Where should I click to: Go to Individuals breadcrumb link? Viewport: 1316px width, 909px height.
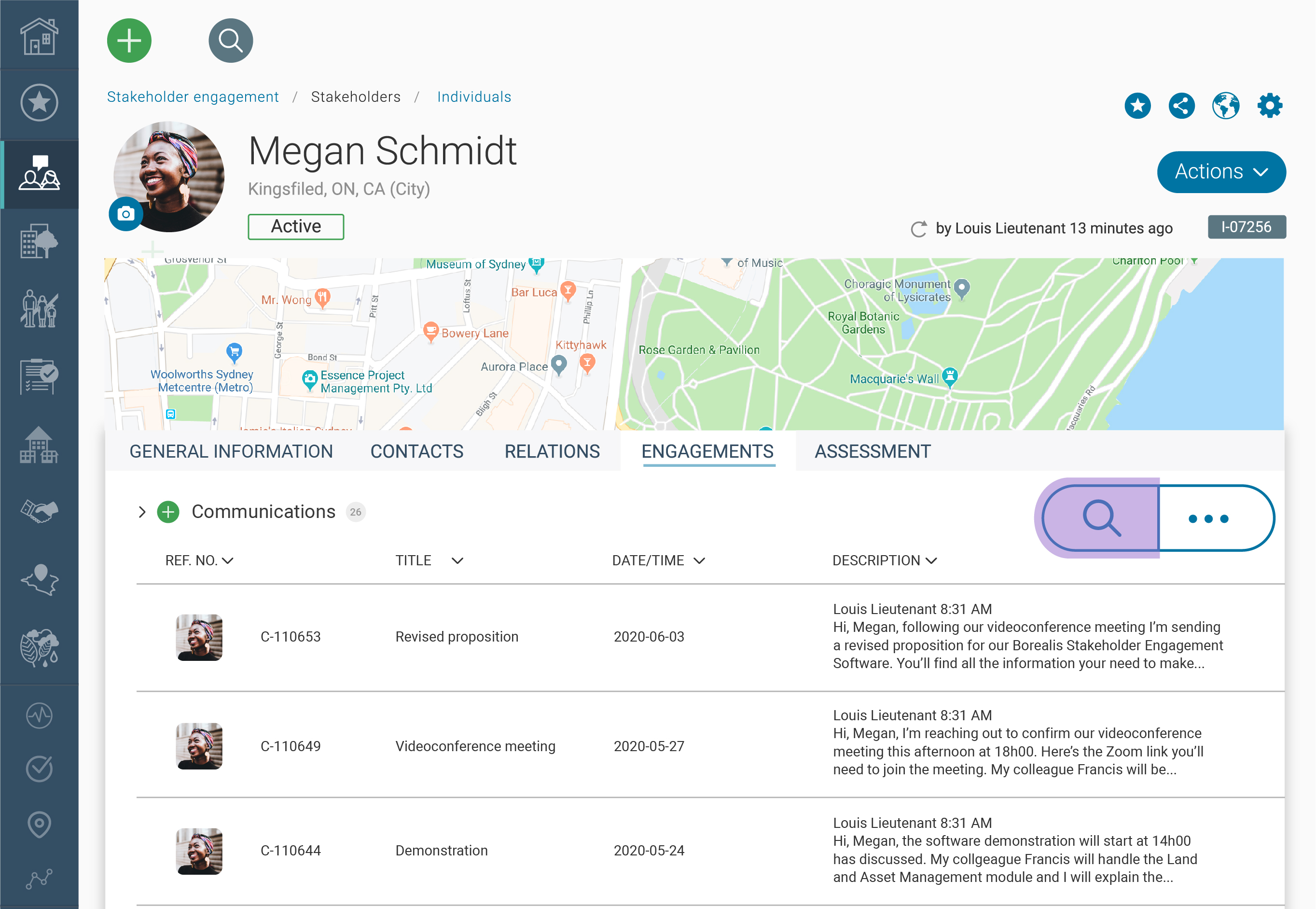[x=474, y=97]
